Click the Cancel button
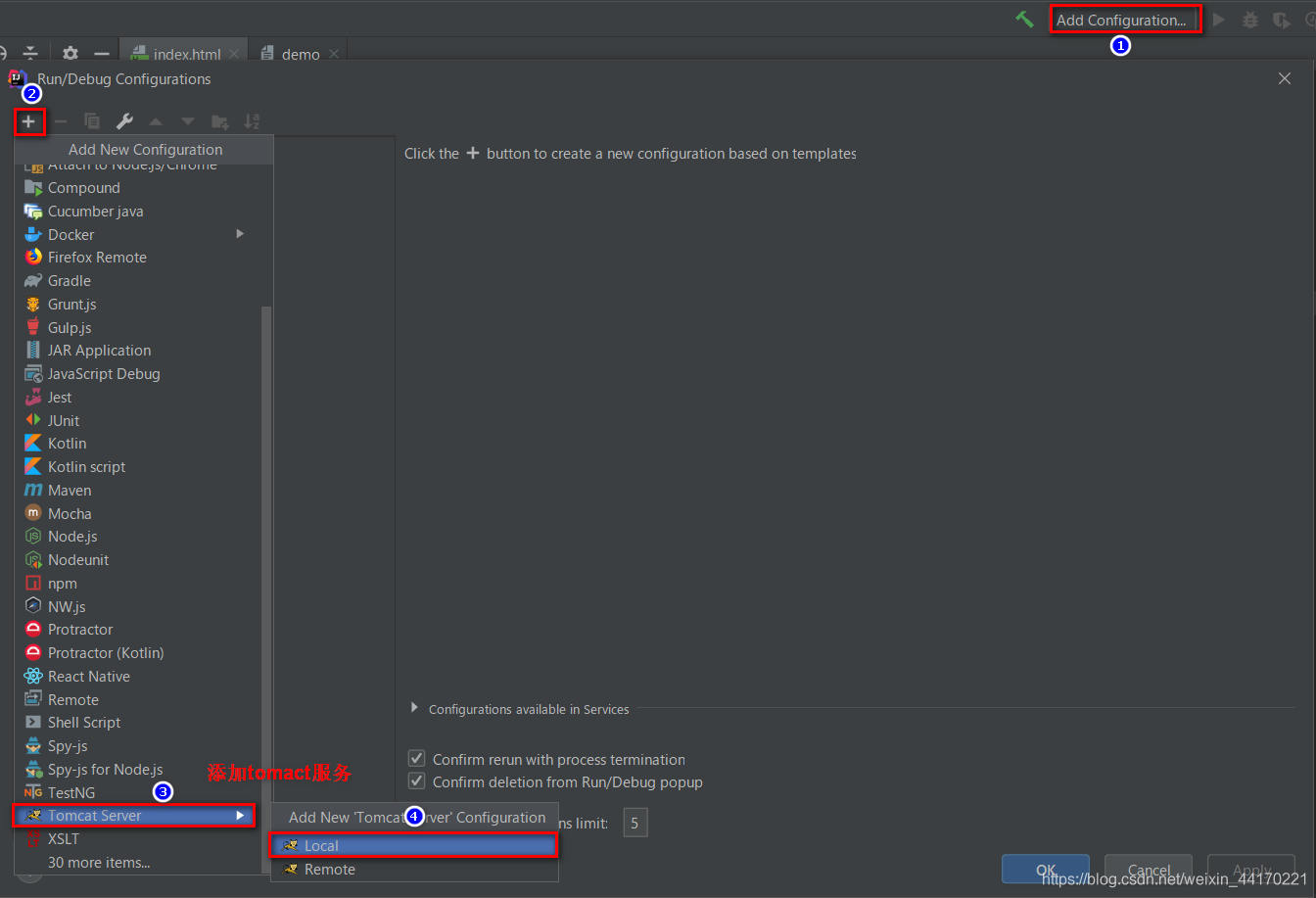The height and width of the screenshot is (898, 1316). pyautogui.click(x=1149, y=870)
